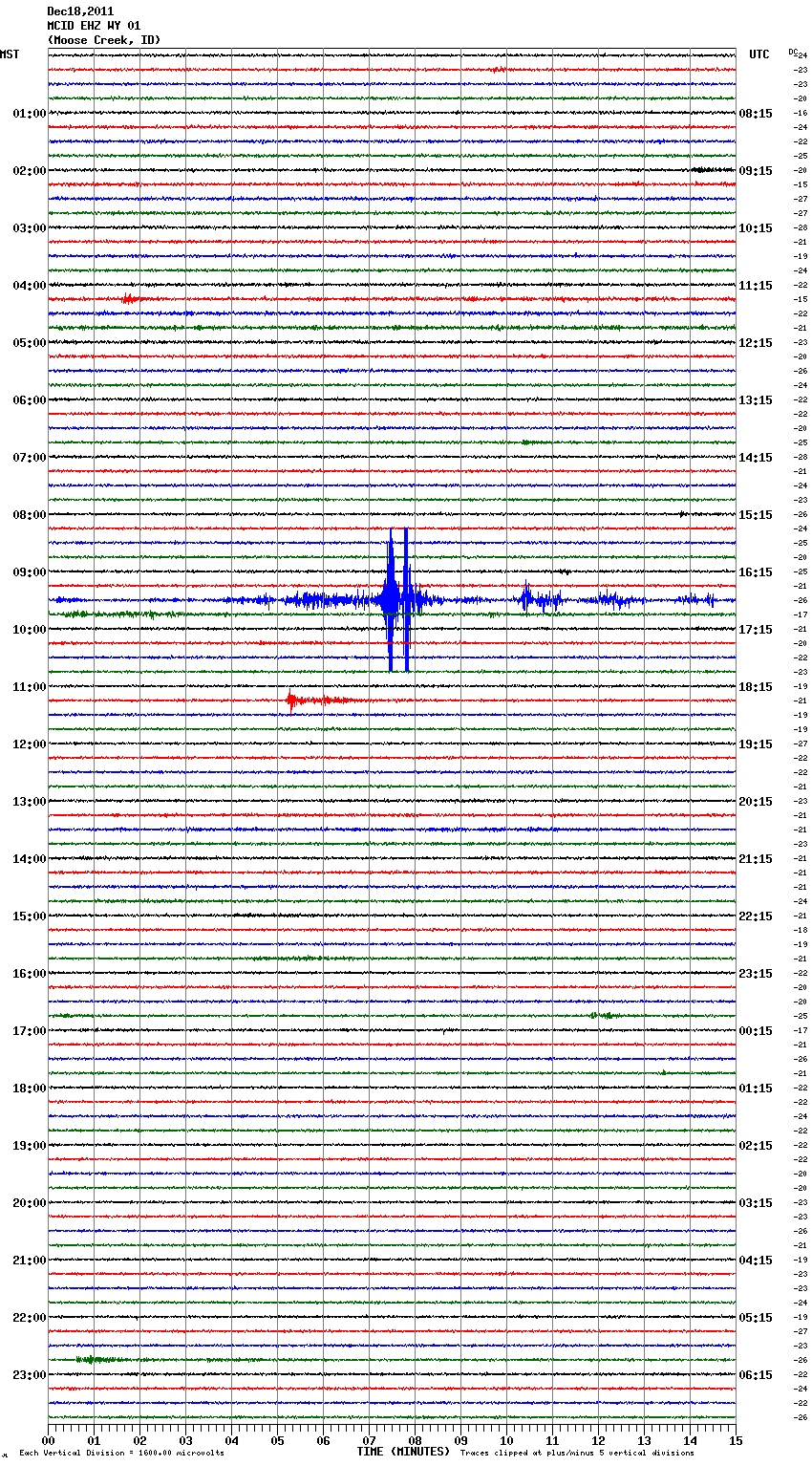
Task: Click the location label (Moose Creek, ID)
Action: pyautogui.click(x=104, y=40)
